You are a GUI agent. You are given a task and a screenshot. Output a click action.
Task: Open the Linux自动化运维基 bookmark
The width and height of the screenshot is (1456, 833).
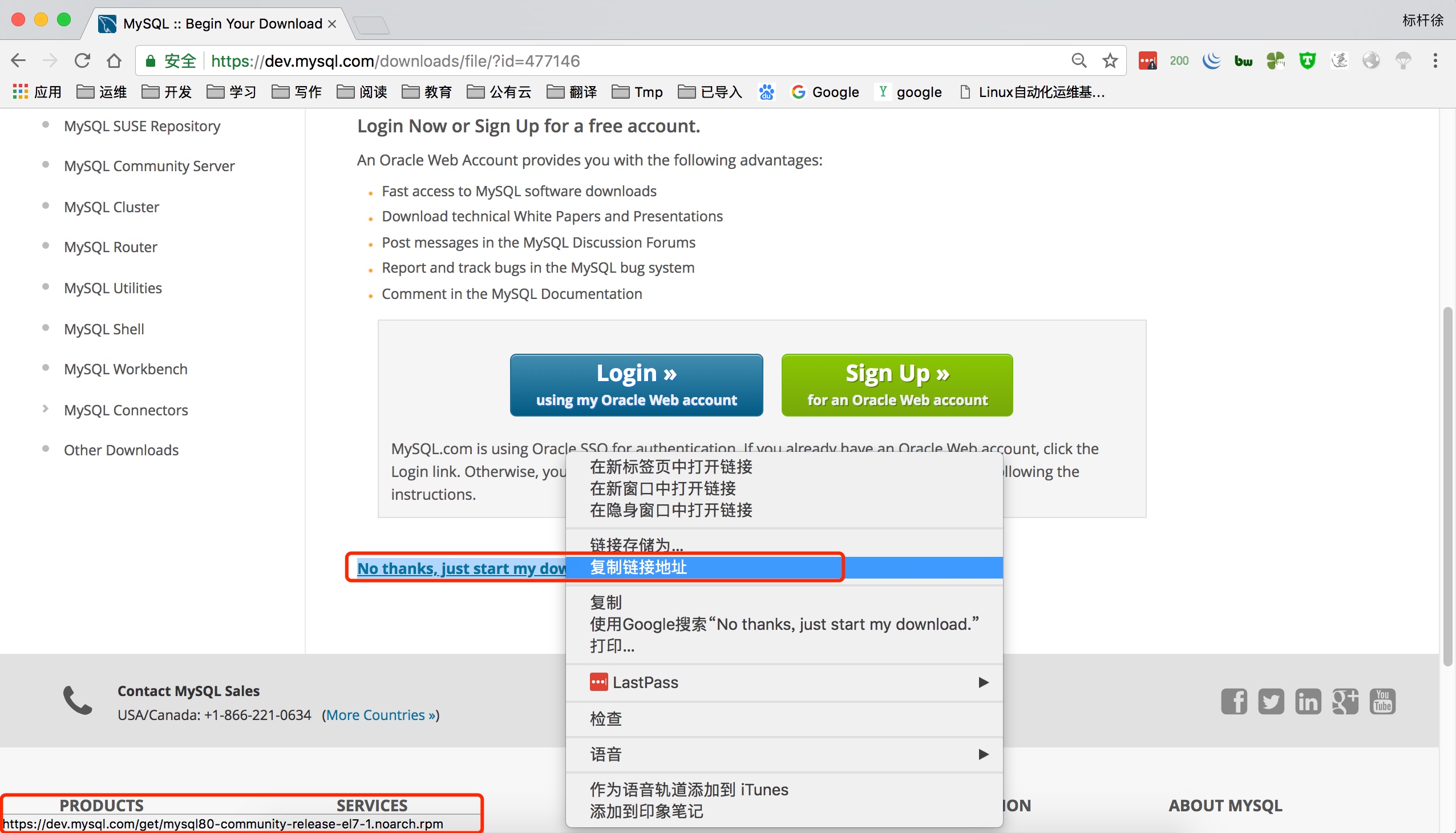coord(1033,91)
